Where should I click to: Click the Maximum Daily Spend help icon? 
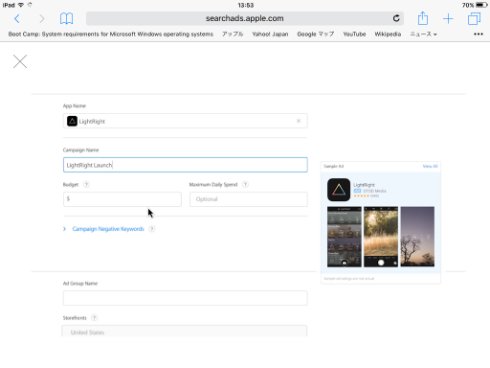[x=245, y=184]
